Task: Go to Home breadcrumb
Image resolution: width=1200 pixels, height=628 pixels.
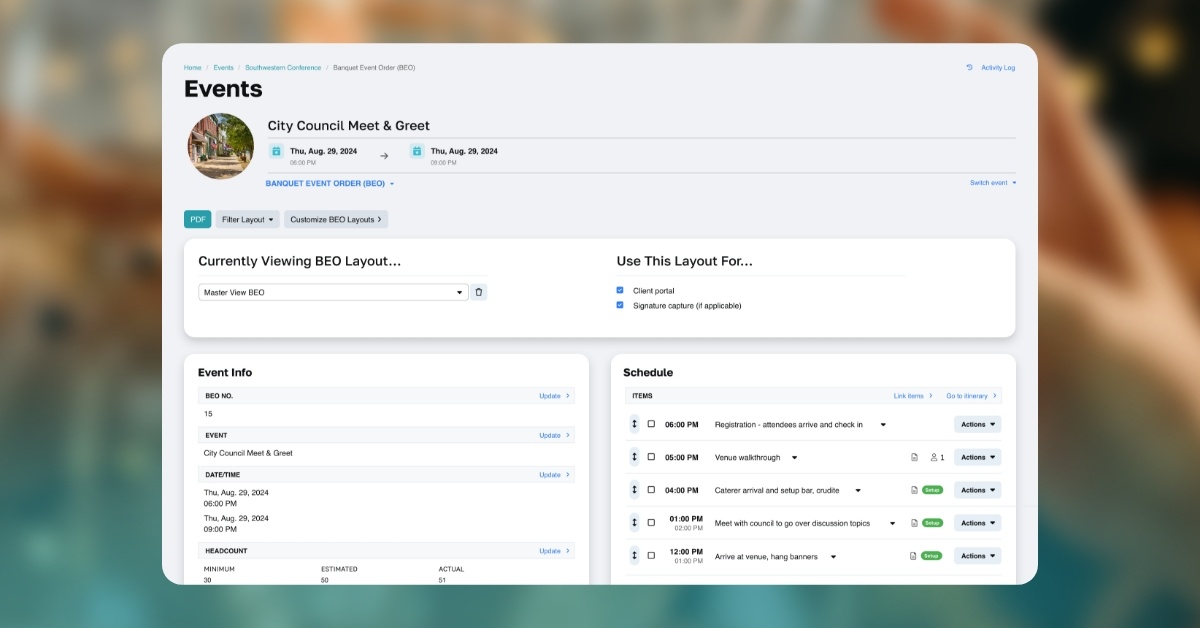Action: [x=192, y=68]
